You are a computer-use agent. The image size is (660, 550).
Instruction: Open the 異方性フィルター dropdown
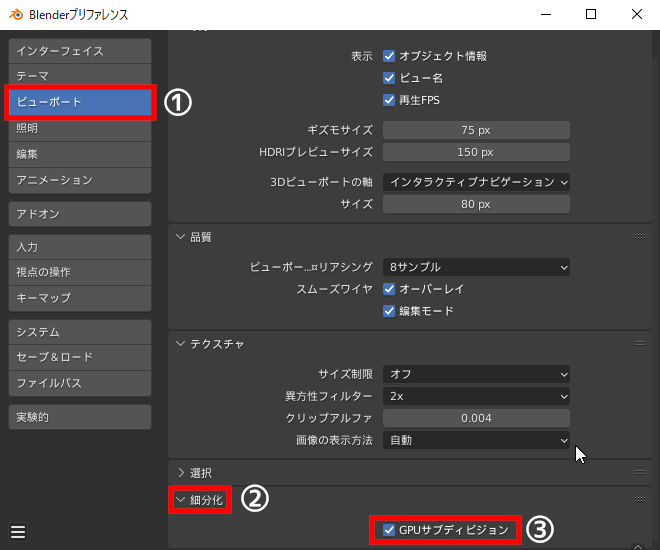pos(476,396)
